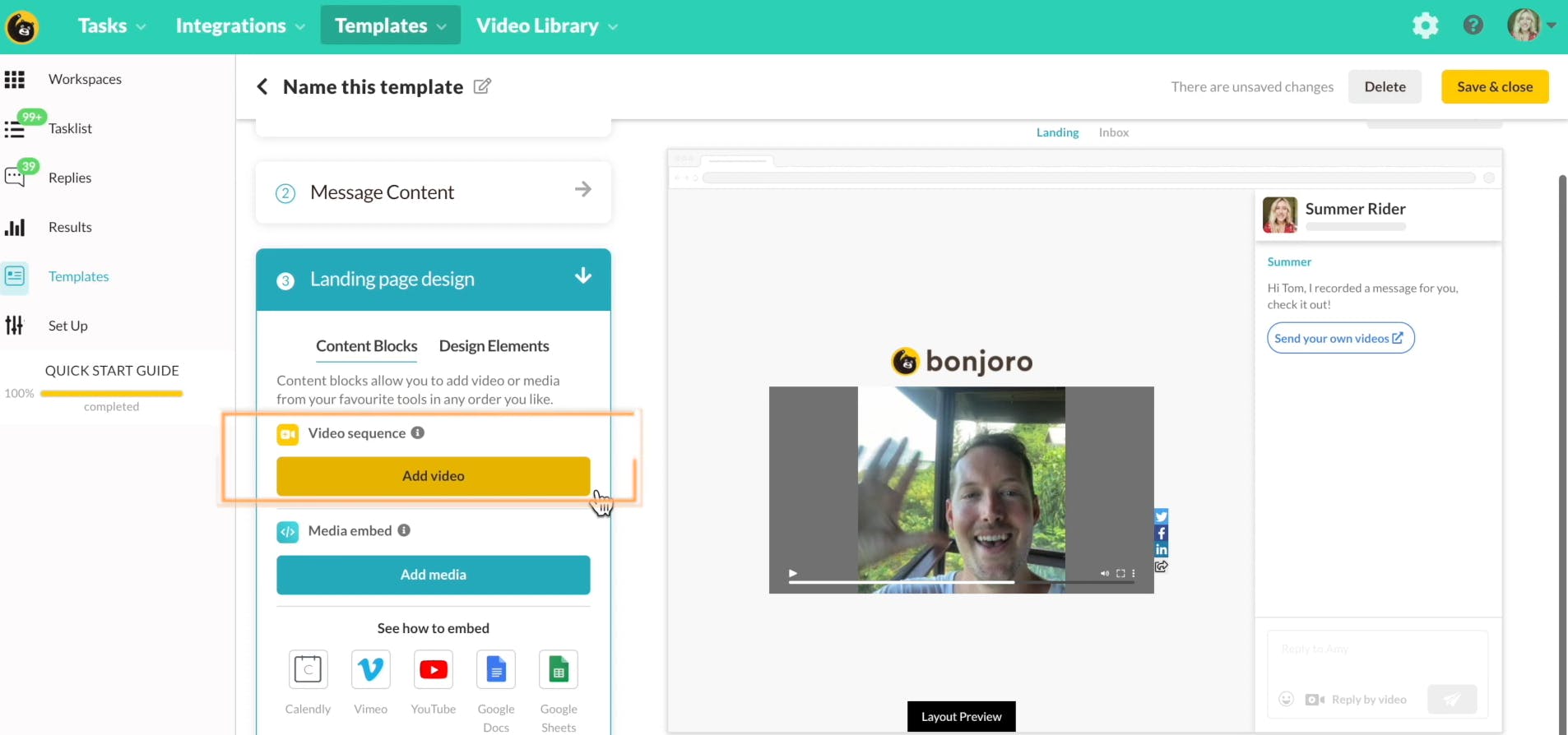Go back using the left chevron
This screenshot has width=1568, height=735.
coord(262,86)
